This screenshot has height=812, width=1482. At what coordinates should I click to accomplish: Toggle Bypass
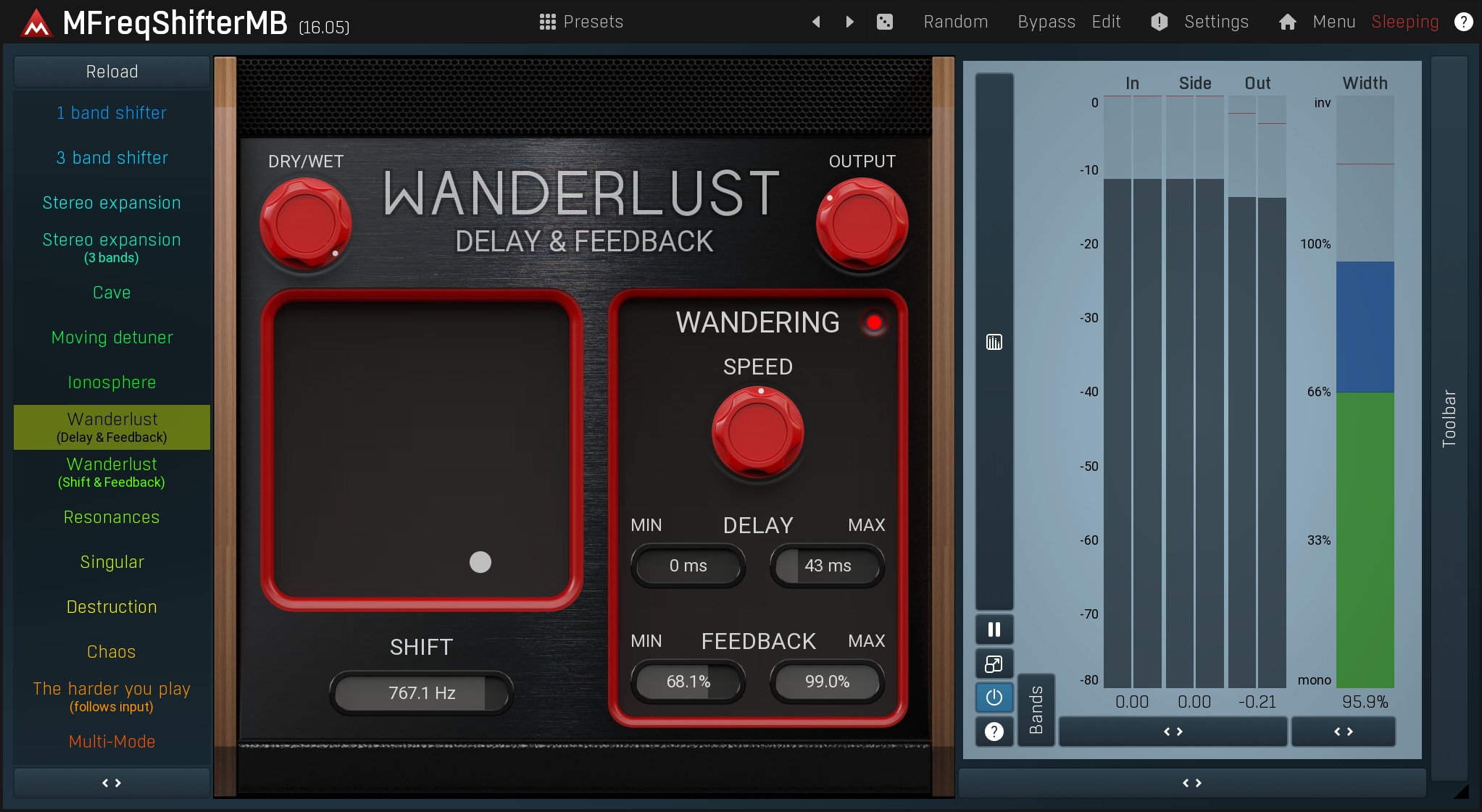pos(1046,22)
